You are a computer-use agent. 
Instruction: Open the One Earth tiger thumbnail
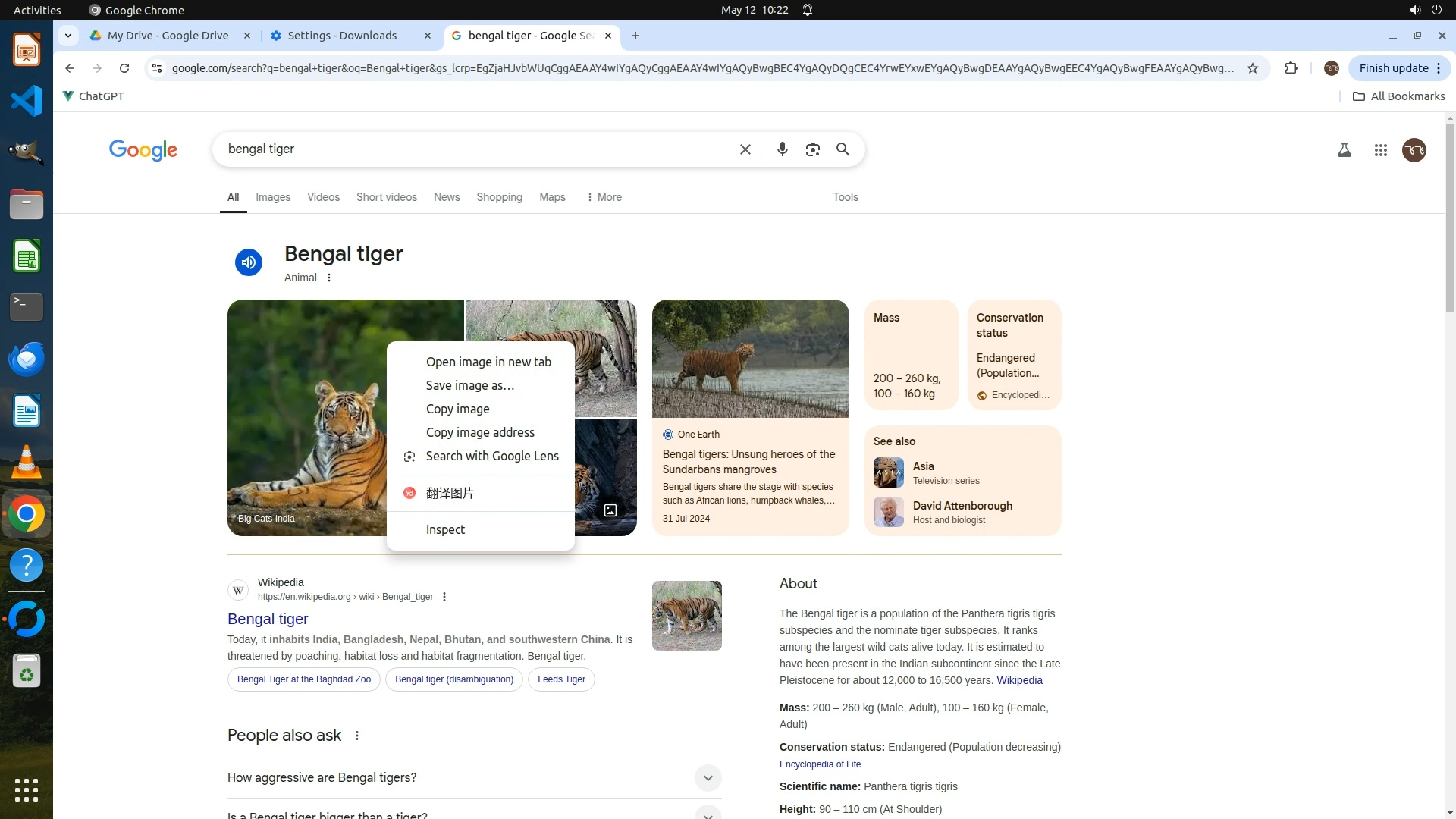click(750, 359)
